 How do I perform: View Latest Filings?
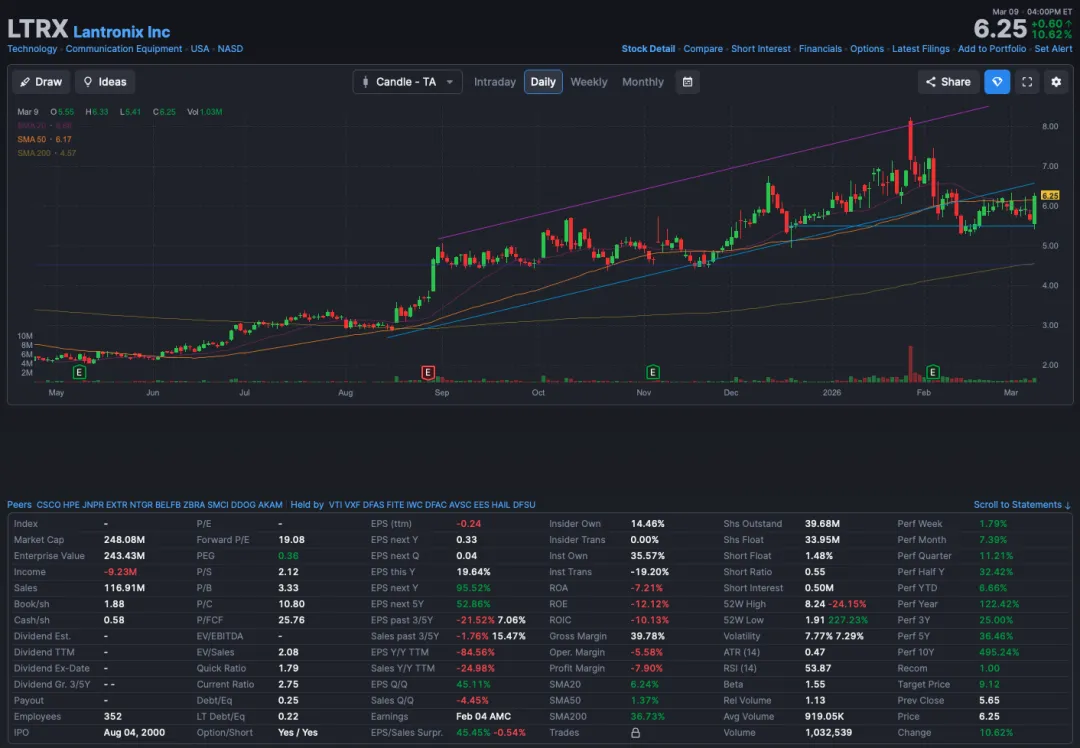pyautogui.click(x=921, y=49)
